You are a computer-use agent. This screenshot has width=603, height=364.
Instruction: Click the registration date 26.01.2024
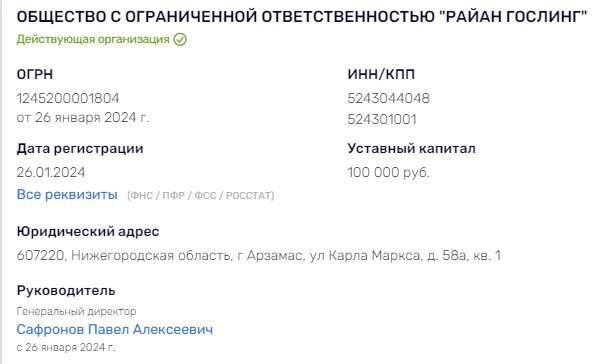click(x=51, y=172)
